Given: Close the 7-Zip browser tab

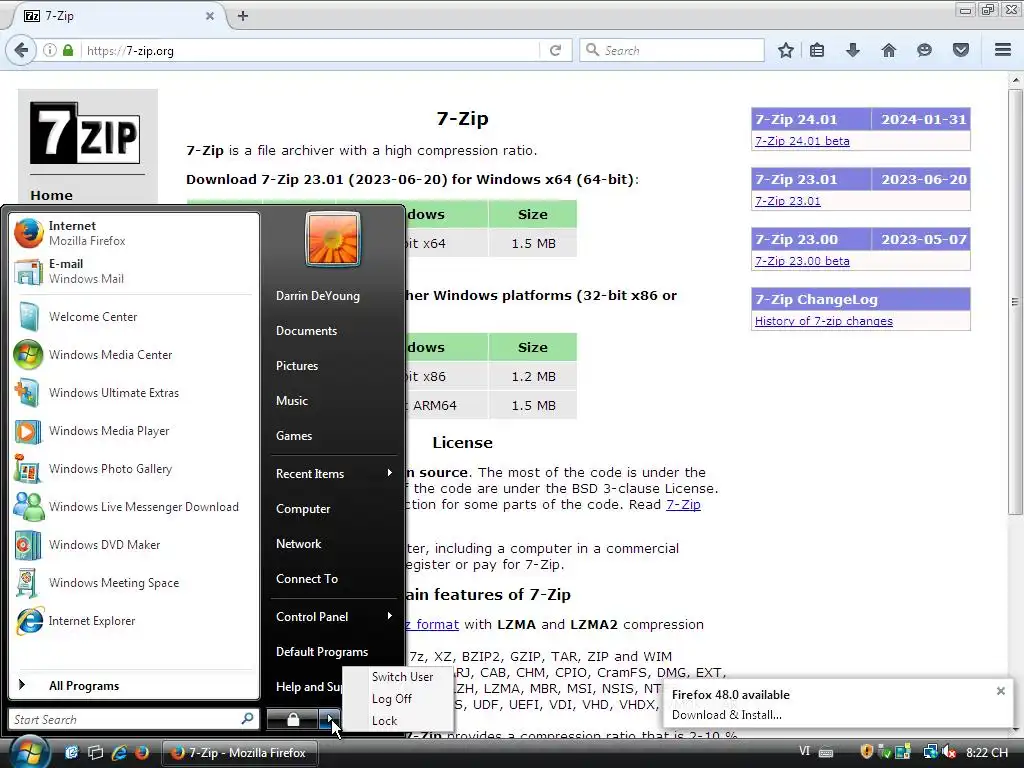Looking at the screenshot, I should coord(210,16).
